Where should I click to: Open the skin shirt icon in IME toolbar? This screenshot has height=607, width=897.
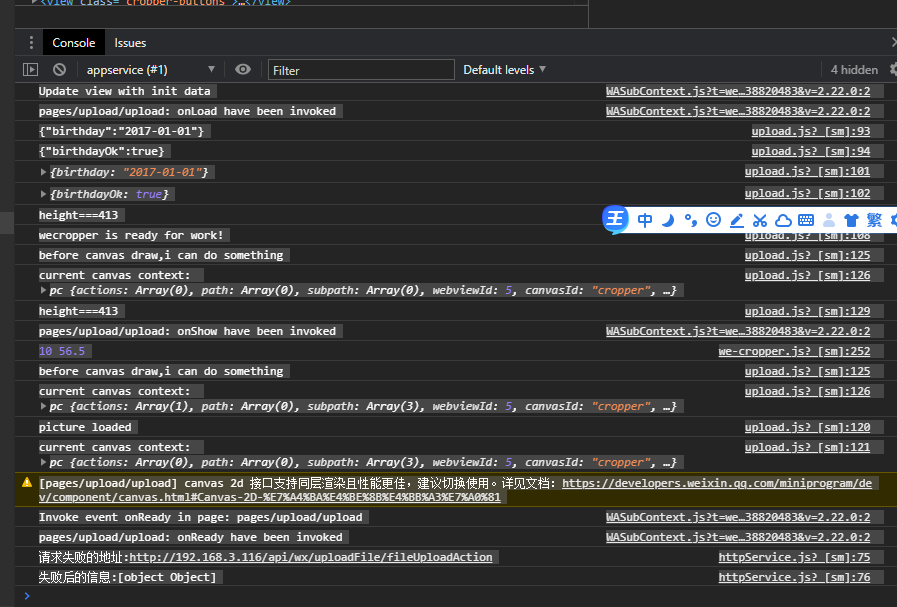pyautogui.click(x=851, y=220)
